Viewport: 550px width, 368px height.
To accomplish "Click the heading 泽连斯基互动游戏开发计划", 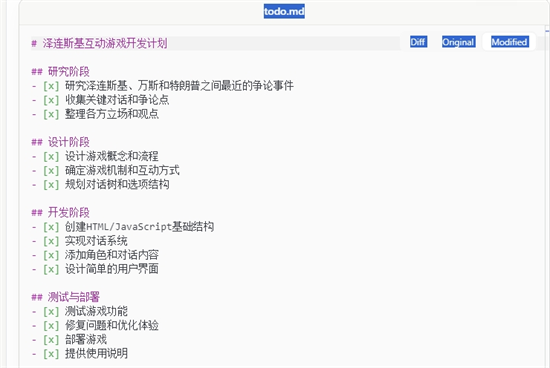I will point(105,44).
